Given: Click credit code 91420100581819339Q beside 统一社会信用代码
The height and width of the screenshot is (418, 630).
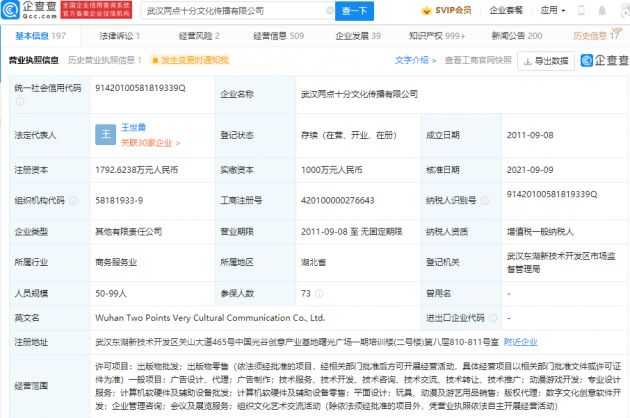Looking at the screenshot, I should (140, 88).
